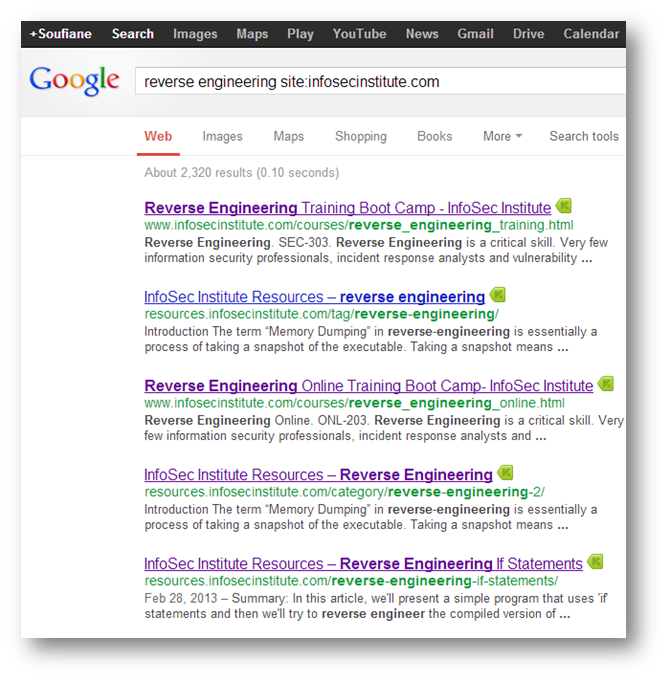This screenshot has height=680, width=668.
Task: Click the +Soufiane profile link
Action: (x=61, y=34)
